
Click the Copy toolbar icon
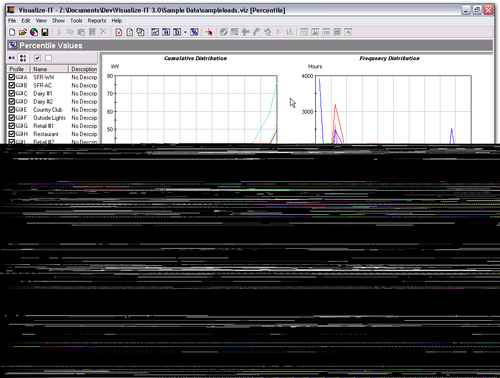[70, 32]
